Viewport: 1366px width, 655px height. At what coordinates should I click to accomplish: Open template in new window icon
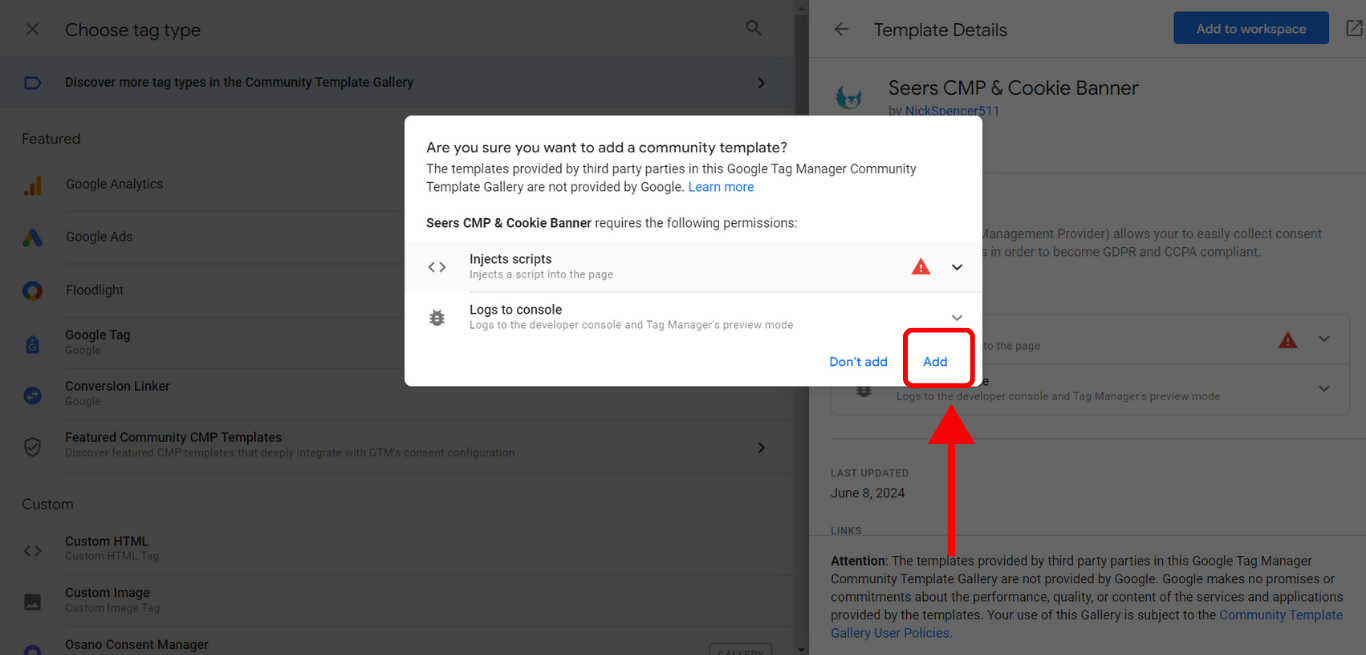(x=1353, y=29)
